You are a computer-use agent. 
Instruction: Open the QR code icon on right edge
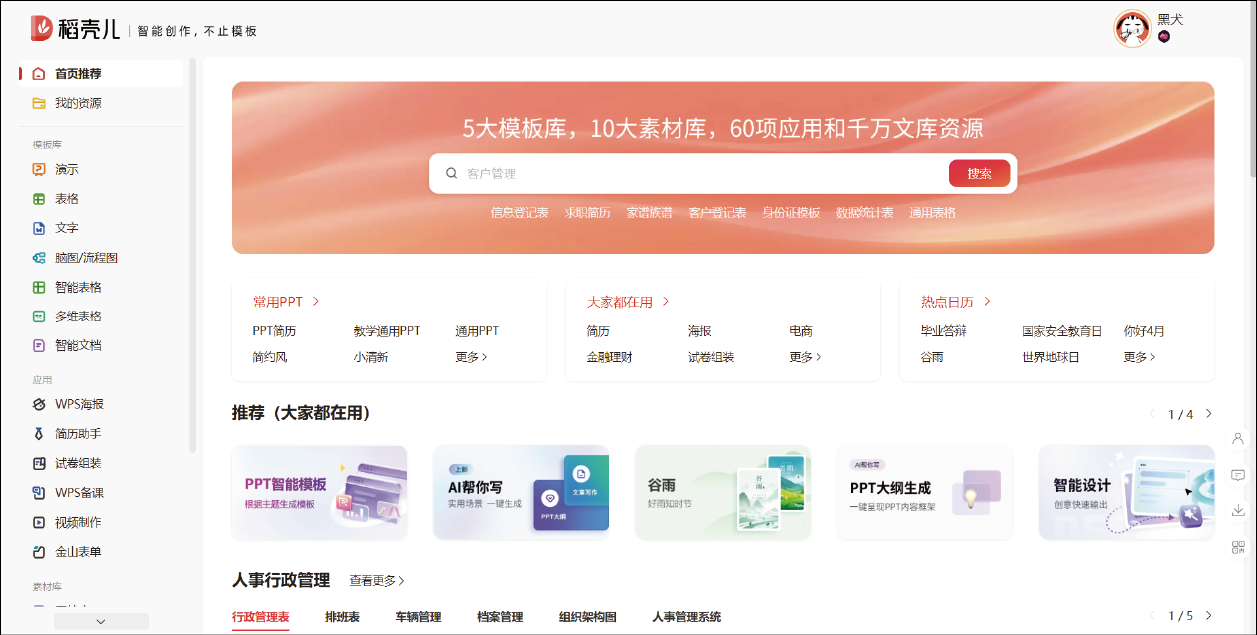point(1238,547)
